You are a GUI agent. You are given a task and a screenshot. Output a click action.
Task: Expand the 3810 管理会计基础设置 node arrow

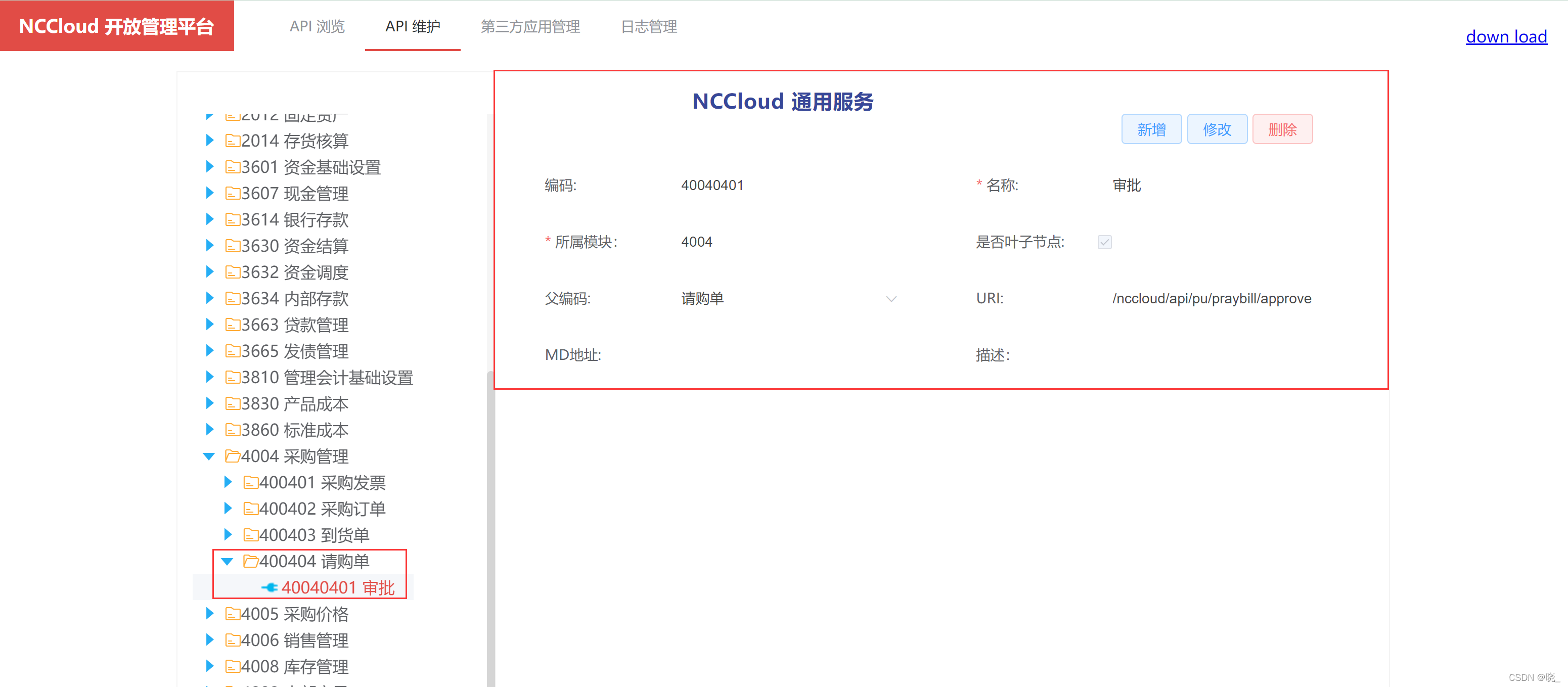[x=209, y=377]
